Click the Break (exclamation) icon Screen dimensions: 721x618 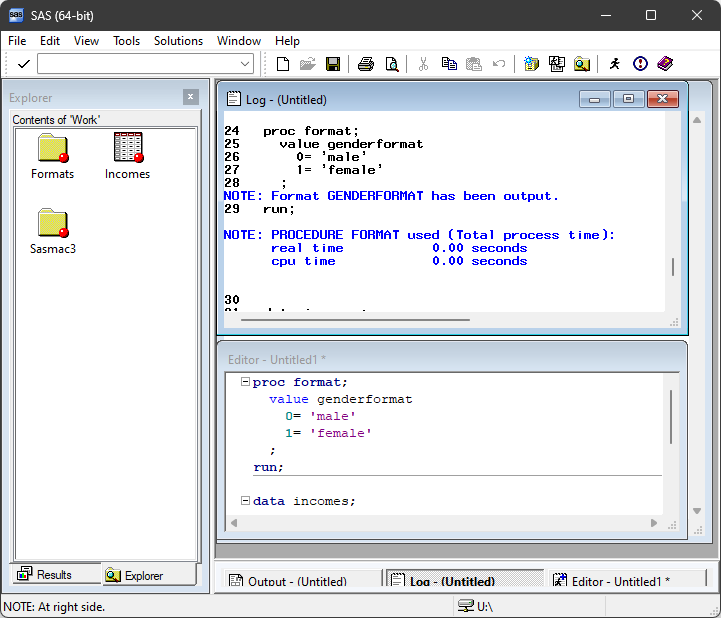640,64
